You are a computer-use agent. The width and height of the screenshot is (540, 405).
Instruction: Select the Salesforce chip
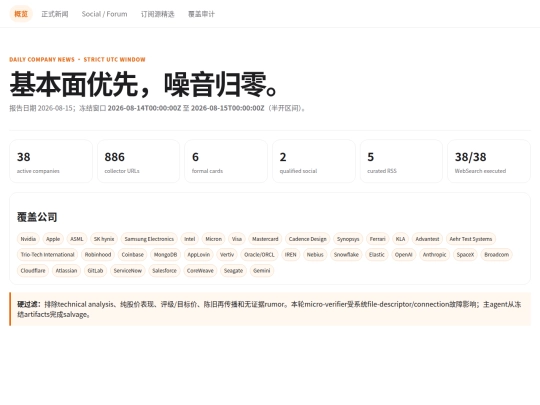(x=165, y=271)
